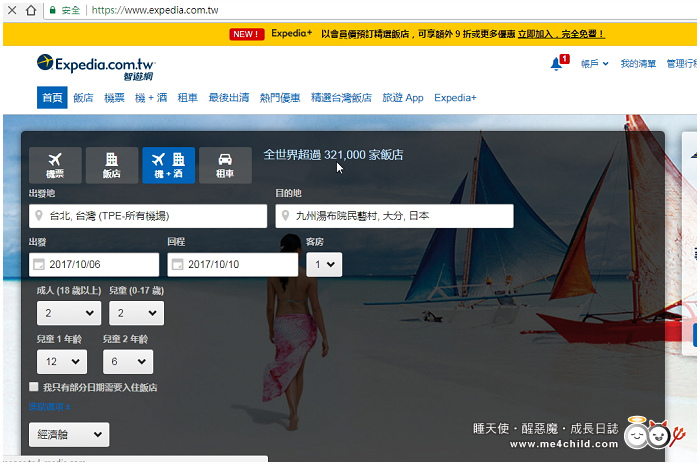Expand the 帳戶 account menu

(x=595, y=64)
